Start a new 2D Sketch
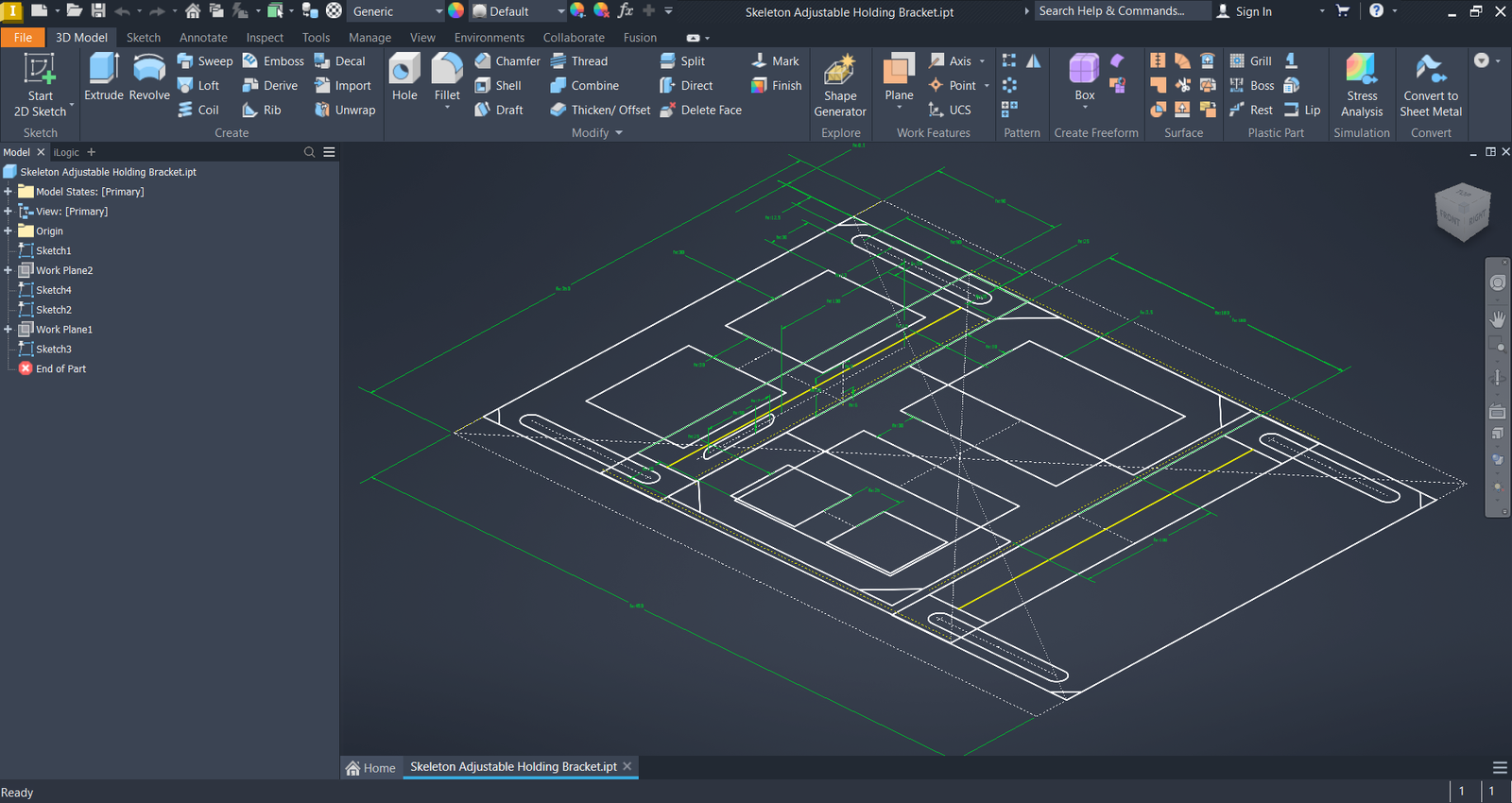This screenshot has height=803, width=1512. point(40,86)
